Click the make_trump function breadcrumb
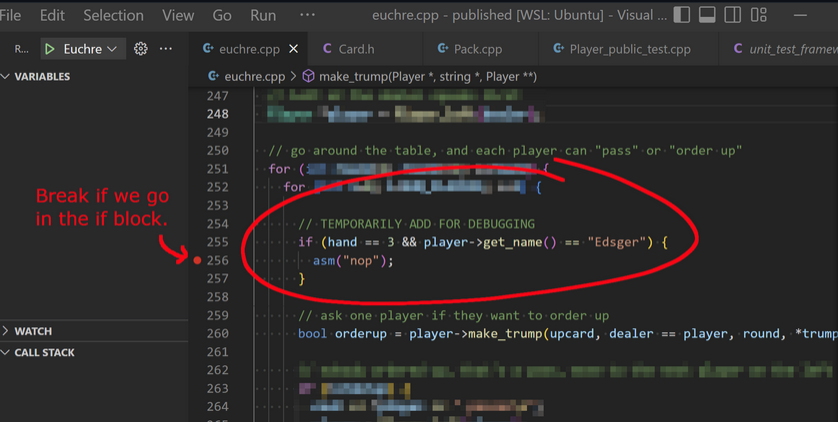838x422 pixels. (420, 76)
